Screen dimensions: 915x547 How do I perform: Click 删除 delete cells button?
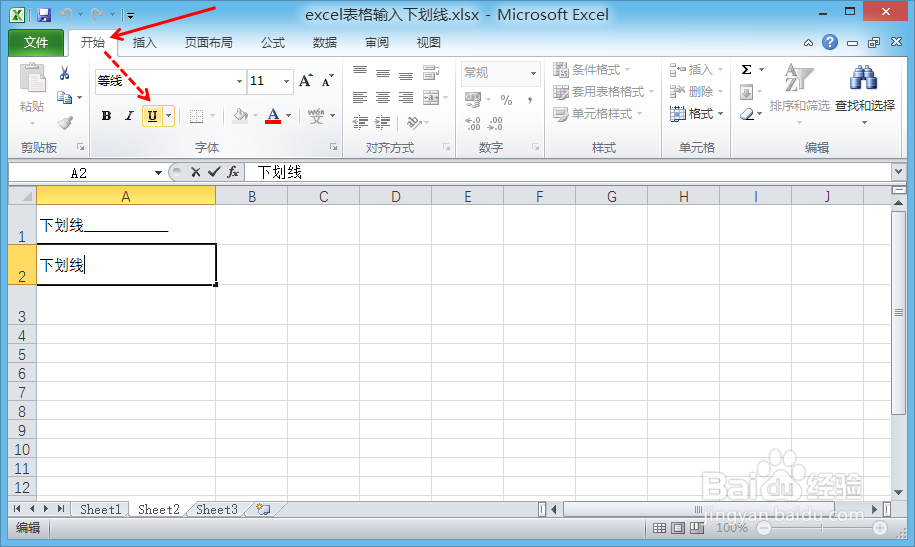(x=696, y=92)
